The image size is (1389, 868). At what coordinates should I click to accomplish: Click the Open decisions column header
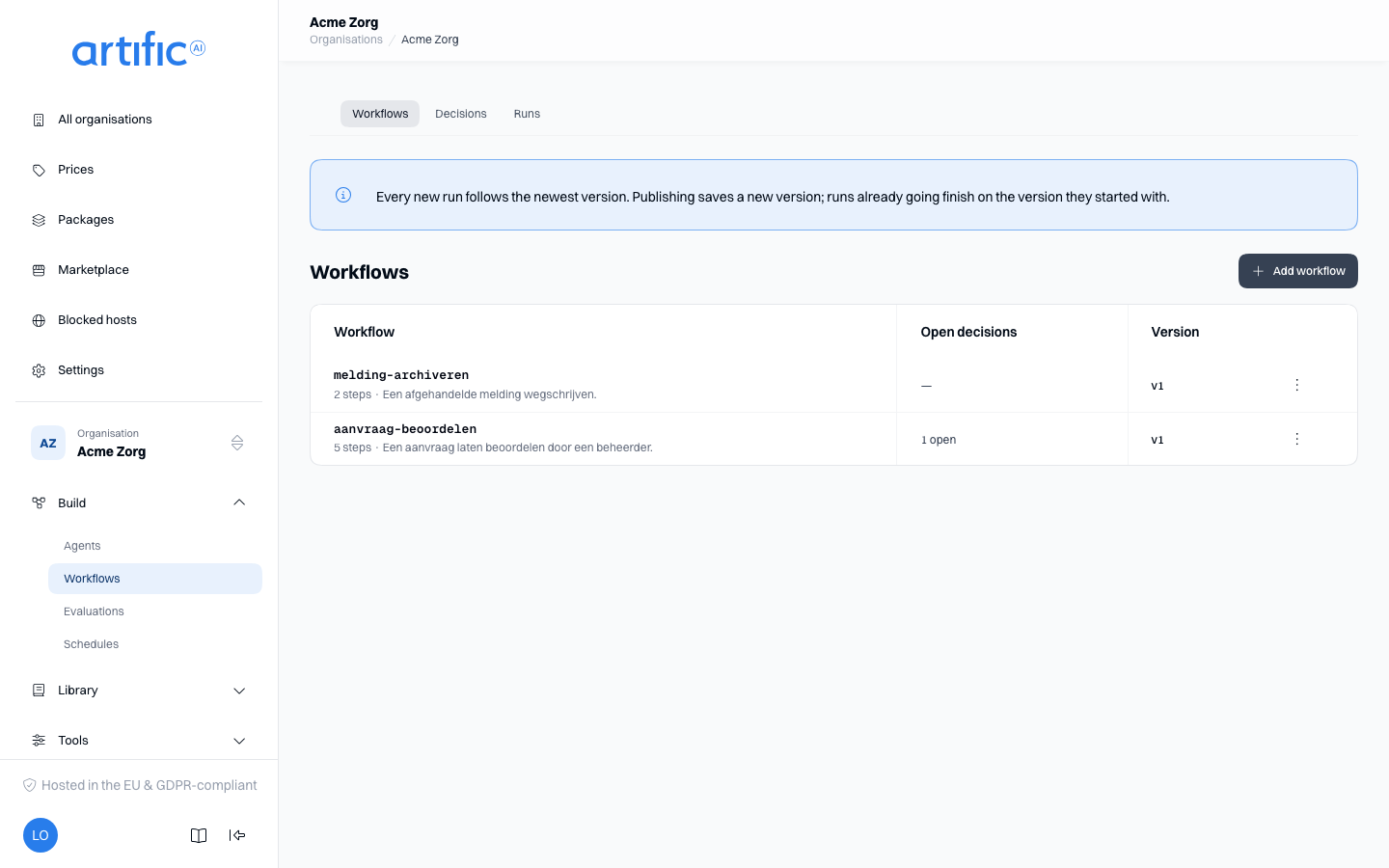(968, 332)
